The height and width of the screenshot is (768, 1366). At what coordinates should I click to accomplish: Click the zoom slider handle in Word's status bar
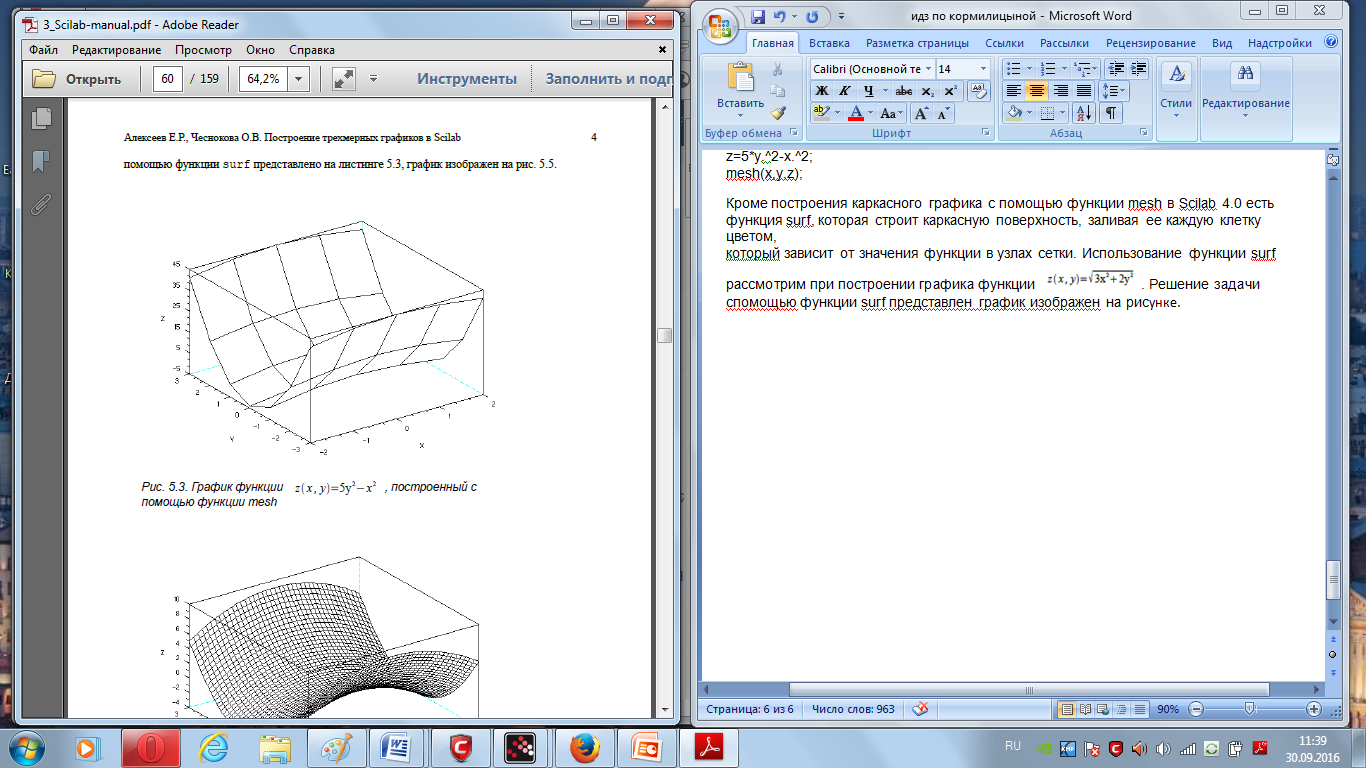tap(1249, 708)
